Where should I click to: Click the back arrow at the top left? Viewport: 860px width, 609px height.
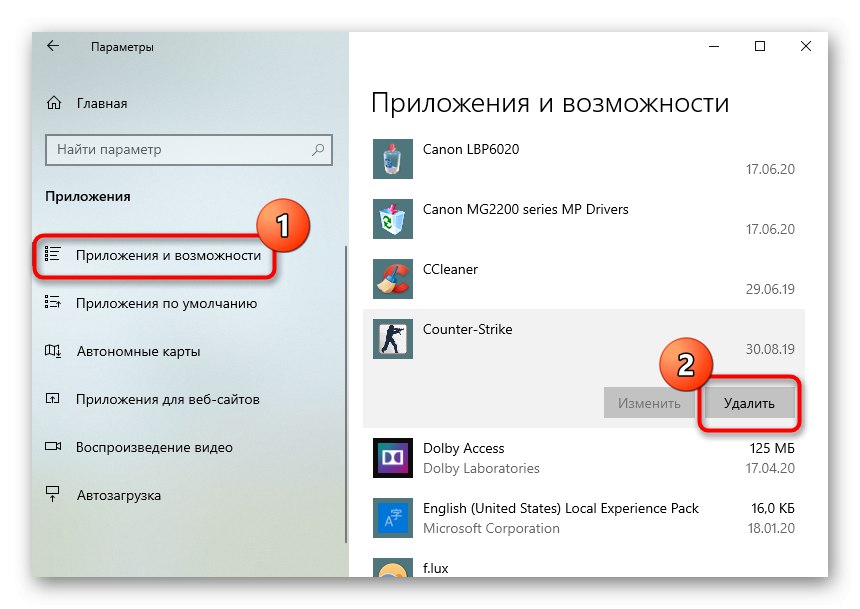point(52,46)
